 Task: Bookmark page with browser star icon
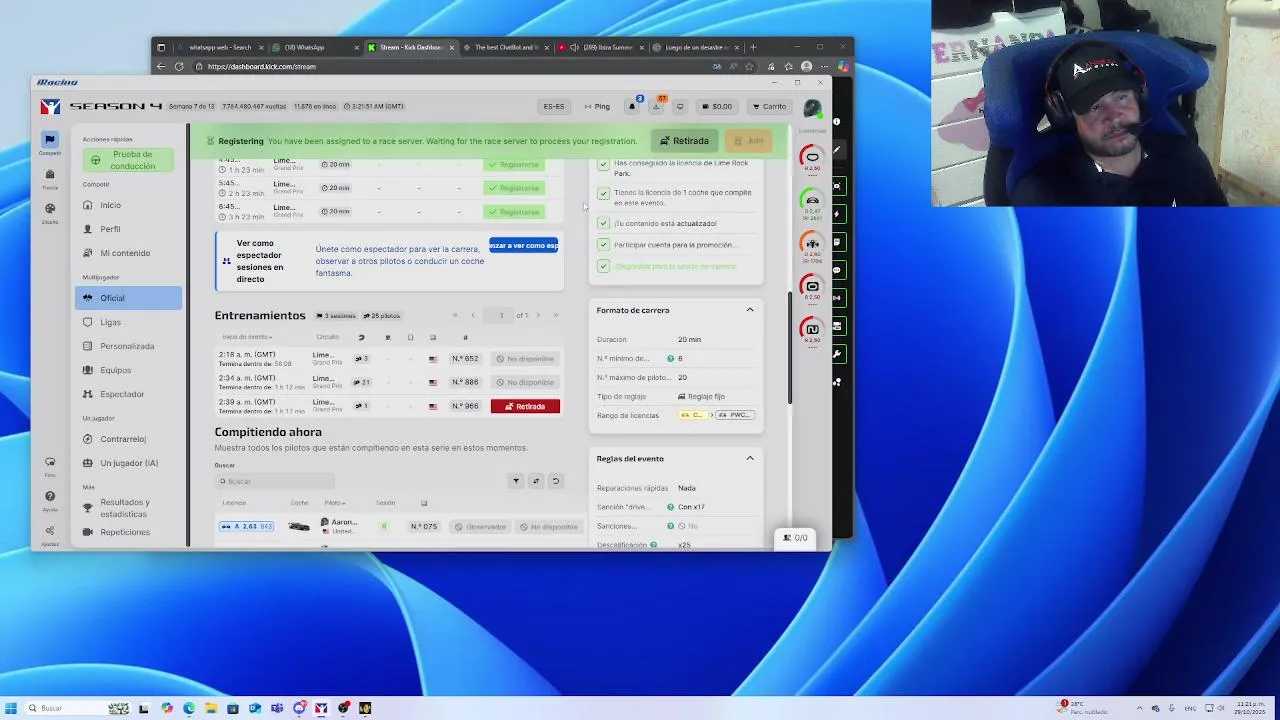[x=749, y=67]
